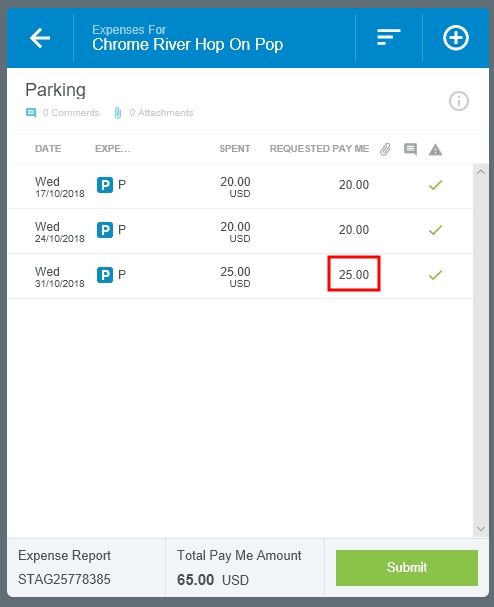Sort by the DATE column header
The height and width of the screenshot is (607, 494).
coord(48,149)
